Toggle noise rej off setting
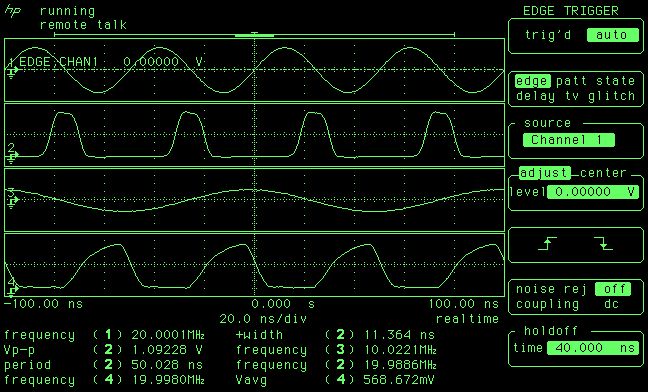648x392 pixels. click(x=614, y=289)
